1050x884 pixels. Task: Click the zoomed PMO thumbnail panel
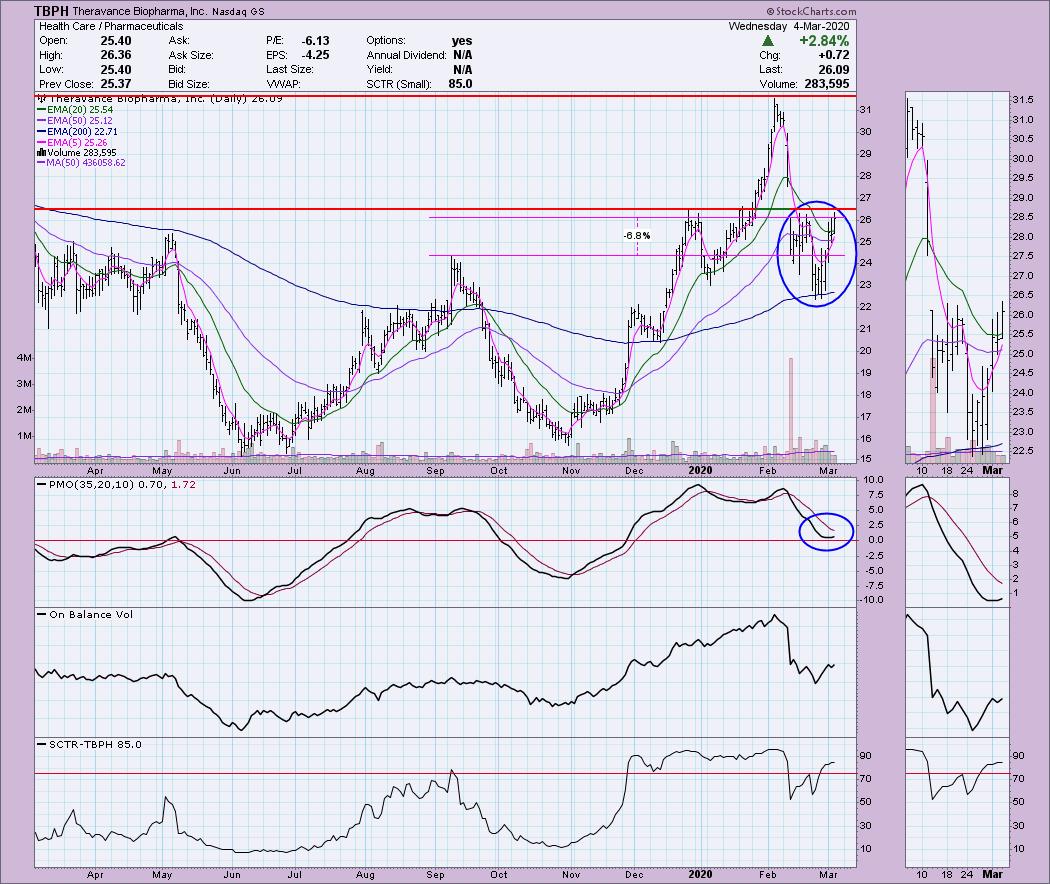click(956, 542)
